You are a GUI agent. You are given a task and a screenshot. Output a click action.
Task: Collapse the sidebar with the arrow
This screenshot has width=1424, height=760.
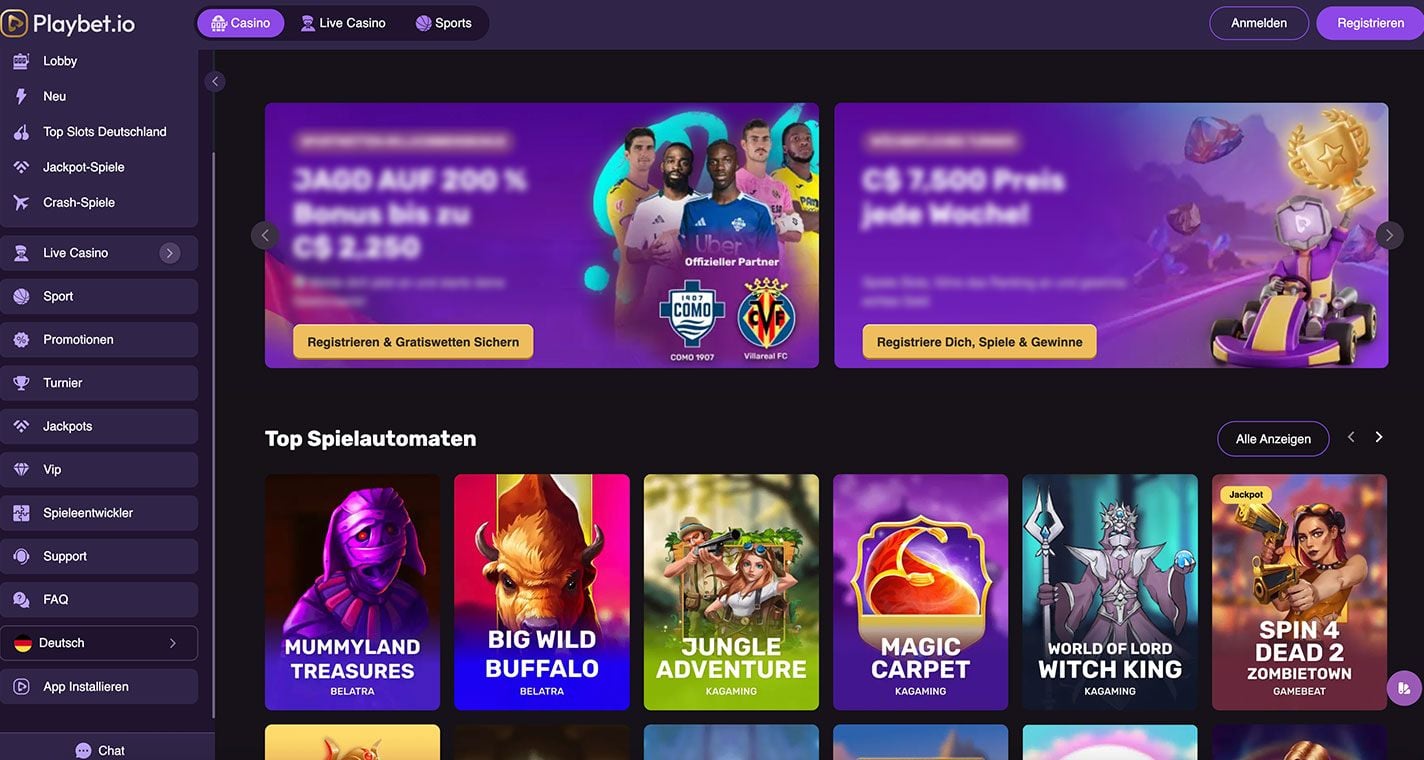coord(215,82)
